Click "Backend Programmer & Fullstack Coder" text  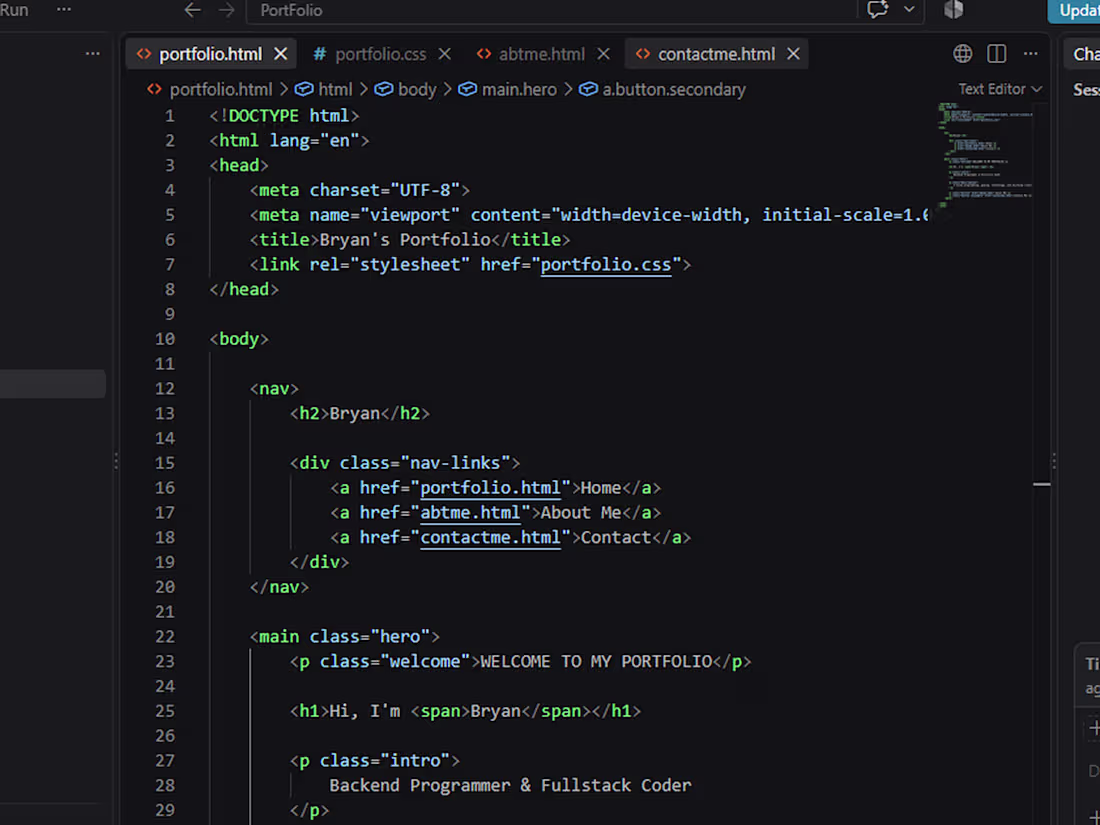(x=510, y=786)
